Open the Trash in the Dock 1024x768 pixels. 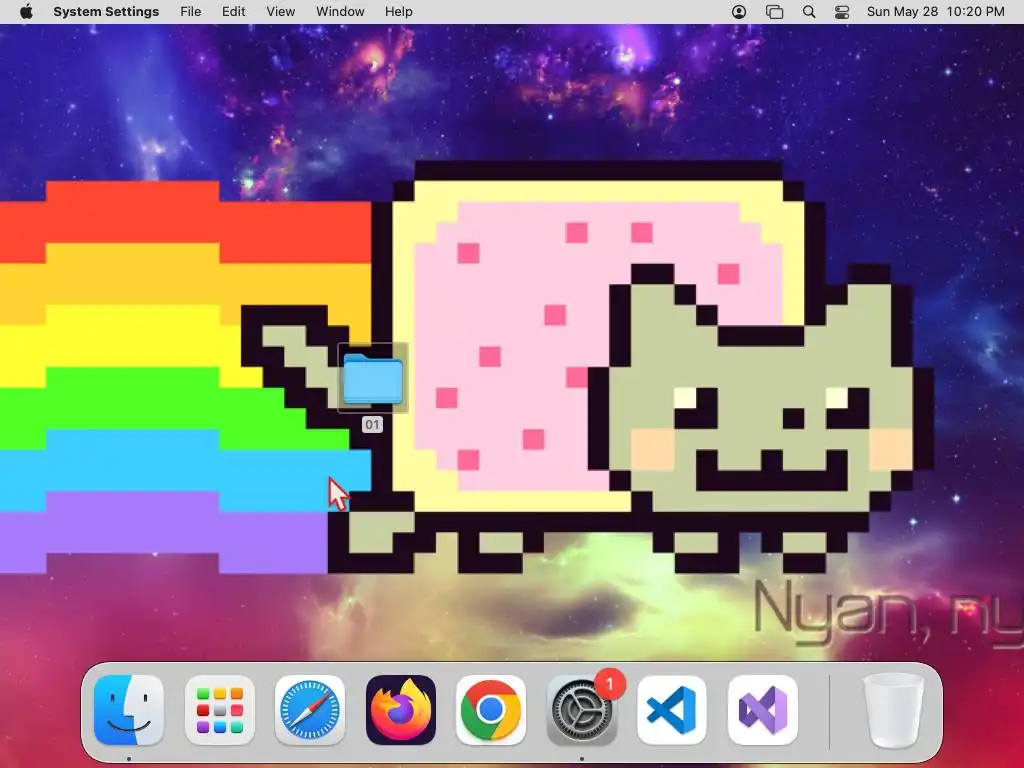pyautogui.click(x=893, y=711)
